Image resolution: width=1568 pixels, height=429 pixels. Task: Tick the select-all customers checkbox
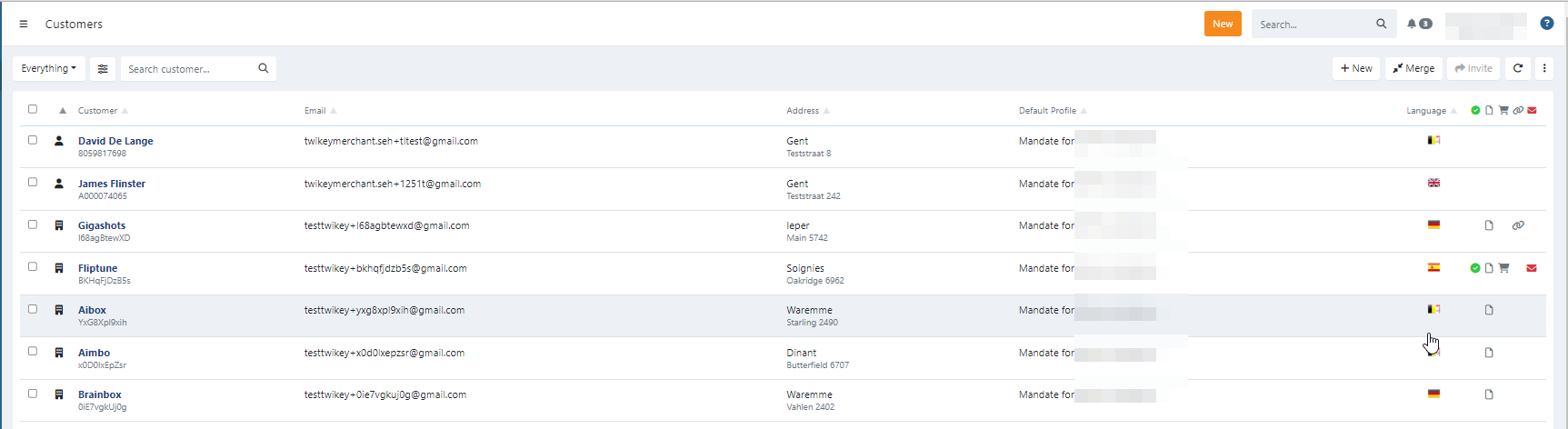[33, 109]
